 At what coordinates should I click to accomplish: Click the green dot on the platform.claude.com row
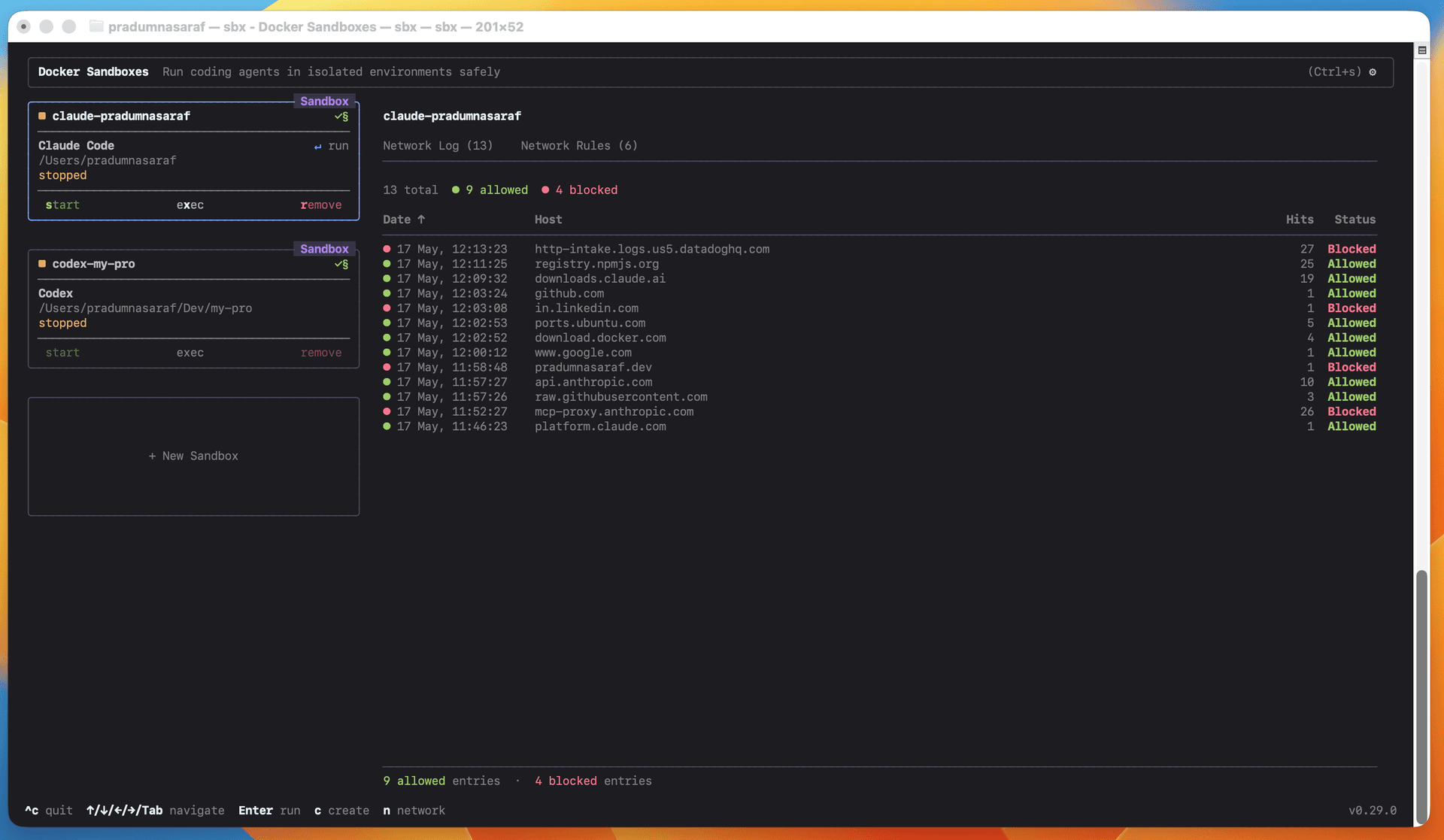387,426
